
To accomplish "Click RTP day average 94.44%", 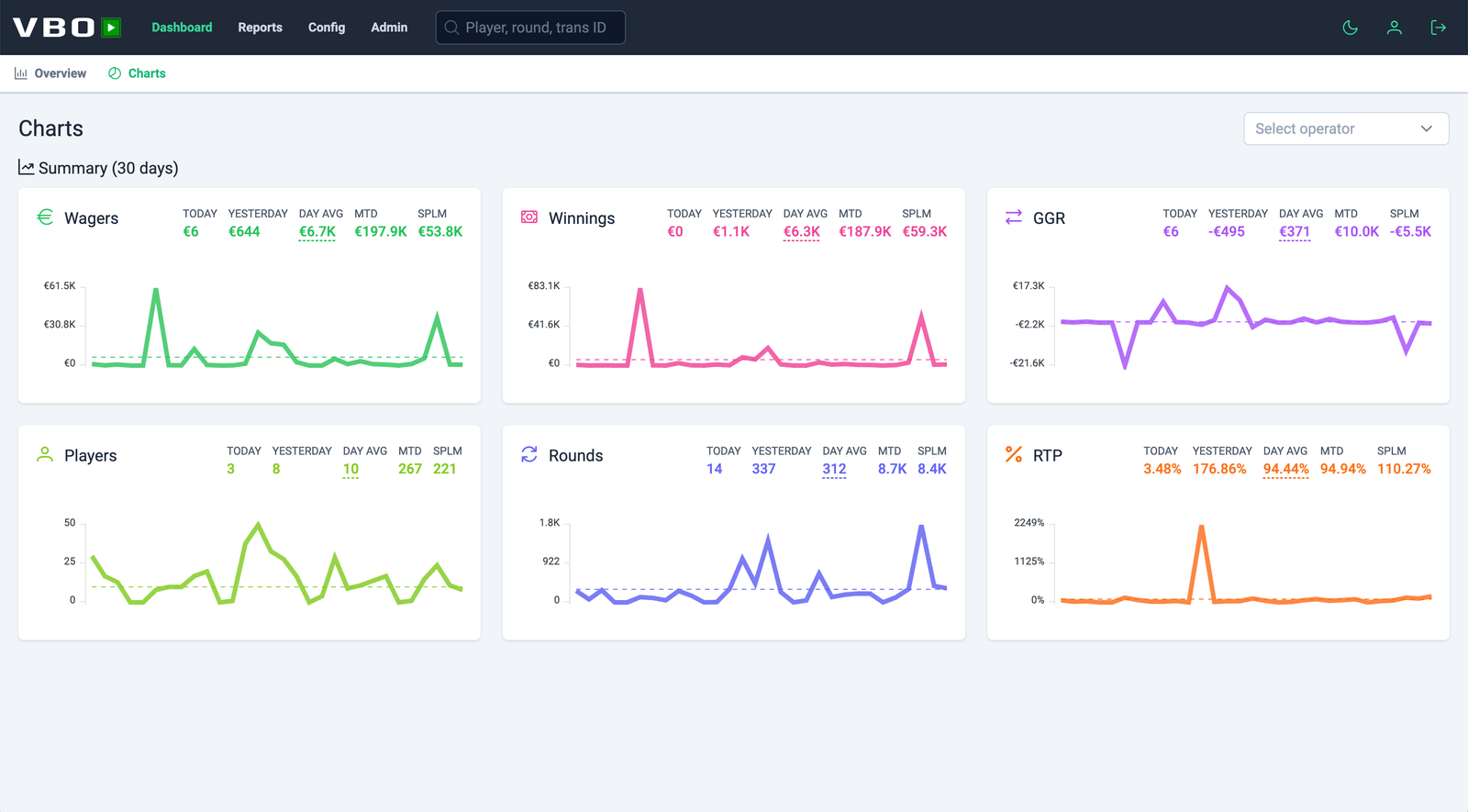I will click(1285, 470).
